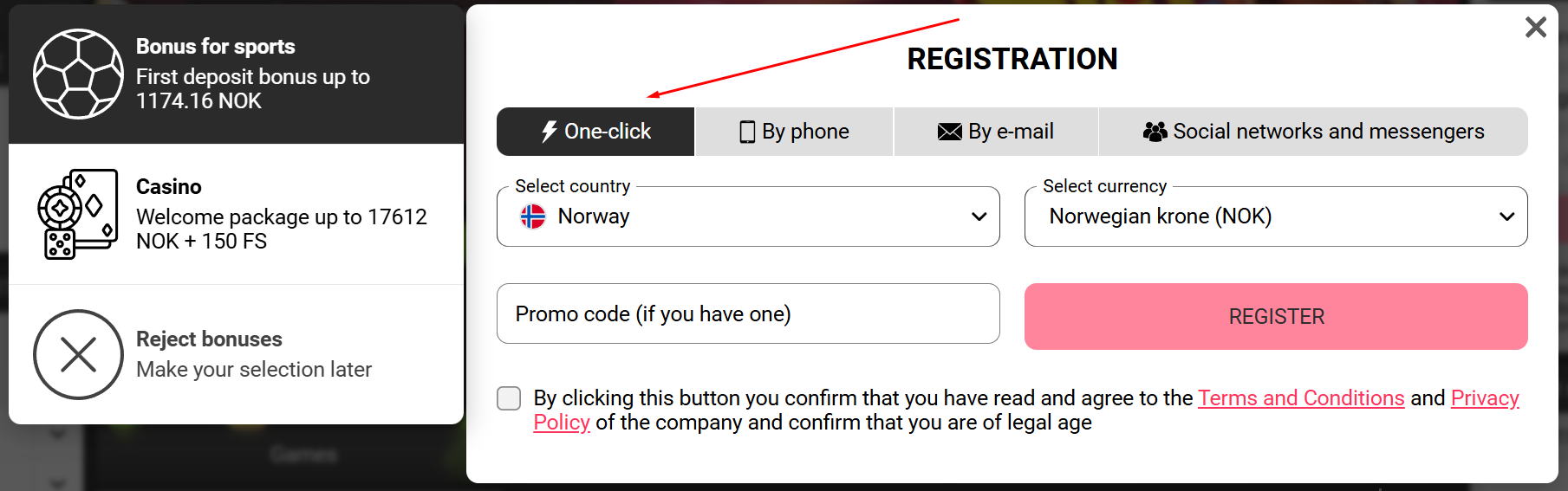1568x491 pixels.
Task: Switch to the By phone tab
Action: 794,132
